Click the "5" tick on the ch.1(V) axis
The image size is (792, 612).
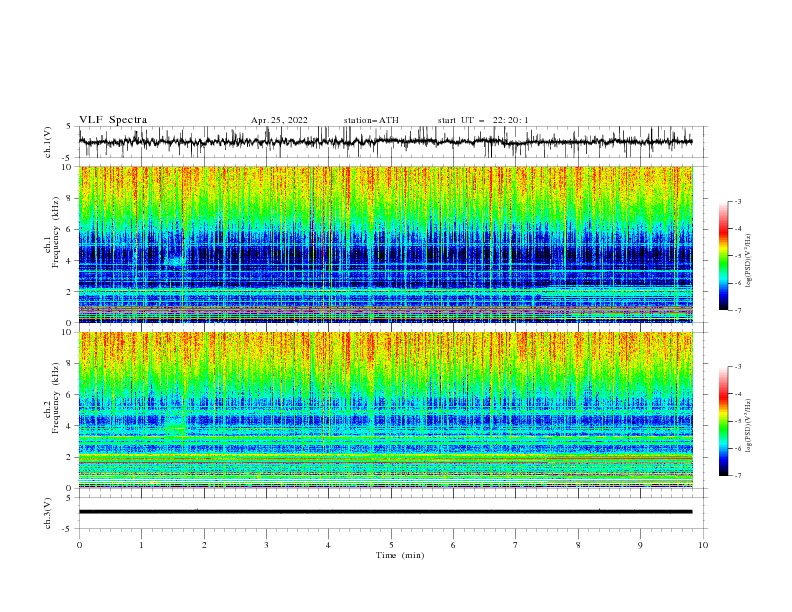click(70, 127)
